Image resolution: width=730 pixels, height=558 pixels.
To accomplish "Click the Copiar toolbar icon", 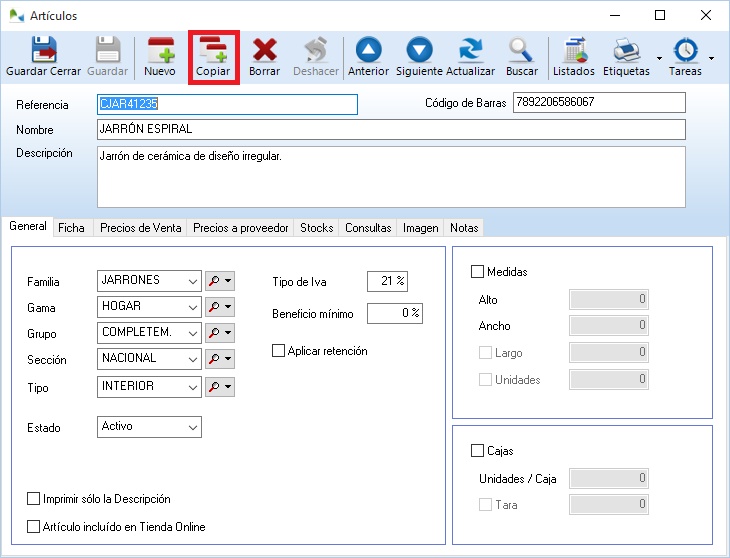I will (213, 57).
